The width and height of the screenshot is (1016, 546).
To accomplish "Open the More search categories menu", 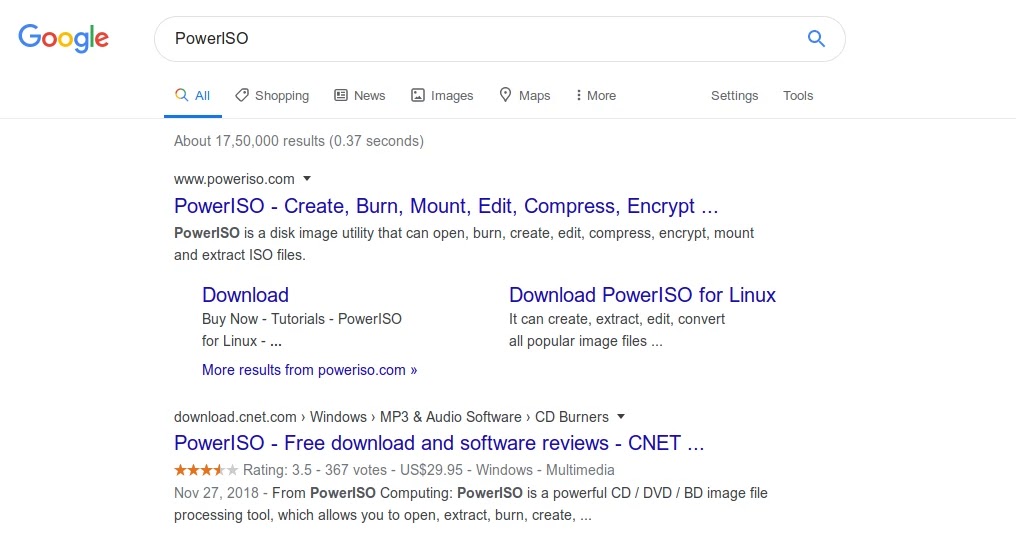I will tap(595, 95).
